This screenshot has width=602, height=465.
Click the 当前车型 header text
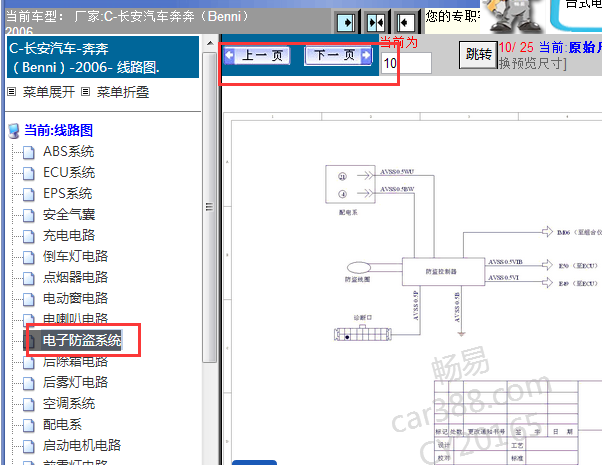pyautogui.click(x=128, y=17)
